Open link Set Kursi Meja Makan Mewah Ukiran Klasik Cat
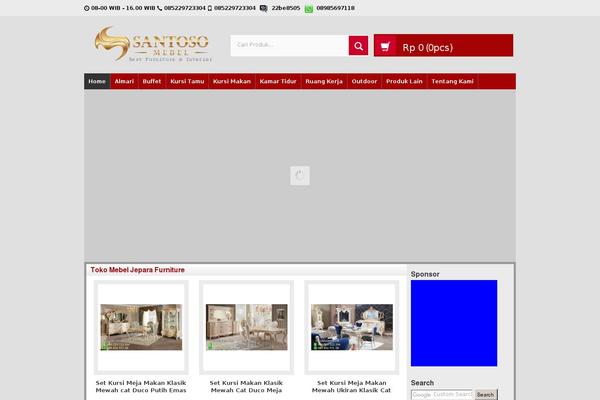Viewport: 600px width, 400px height. pyautogui.click(x=352, y=387)
